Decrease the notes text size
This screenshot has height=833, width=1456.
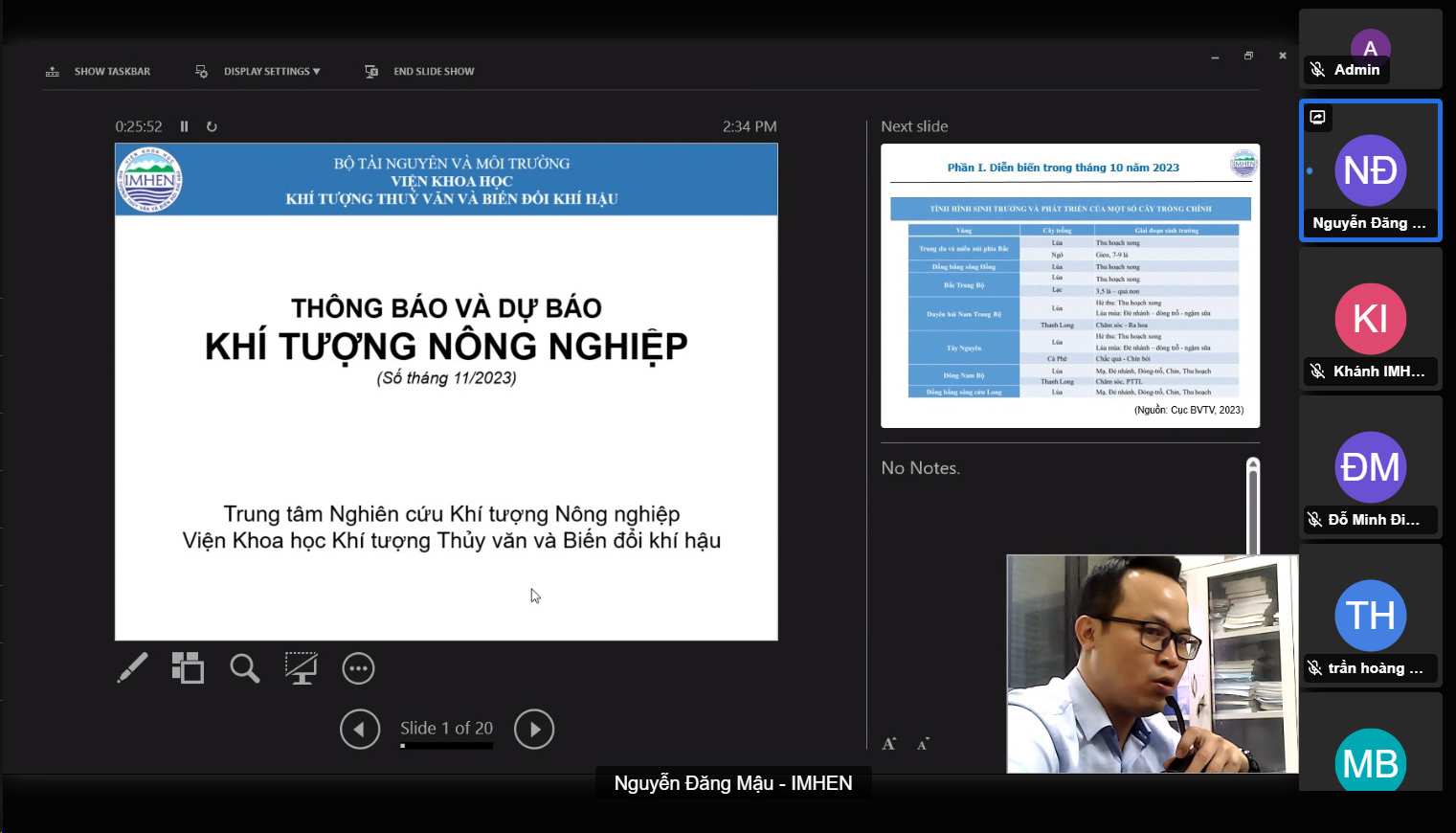click(x=923, y=744)
